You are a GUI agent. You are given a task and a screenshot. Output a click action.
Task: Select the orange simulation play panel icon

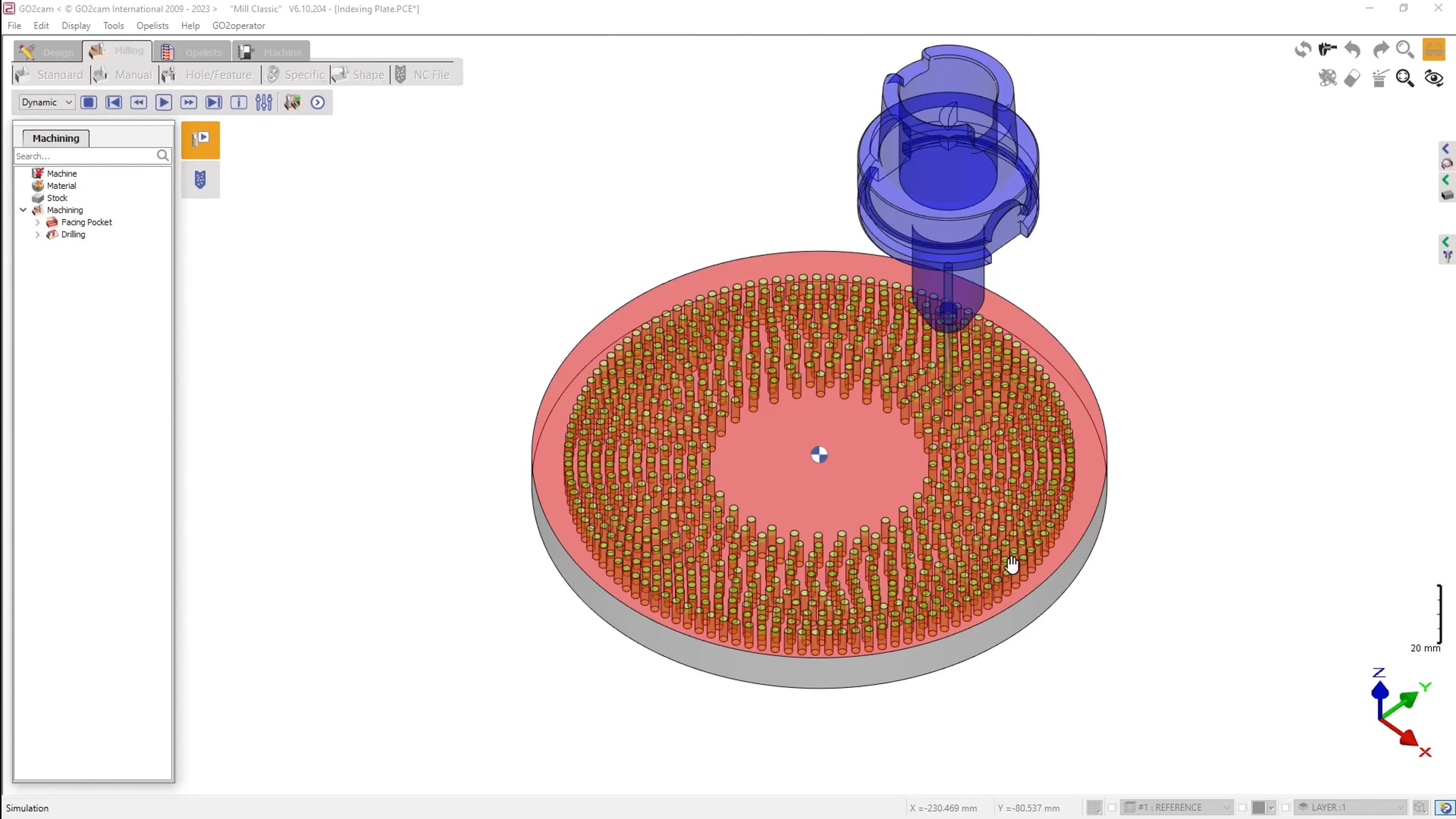coord(201,140)
